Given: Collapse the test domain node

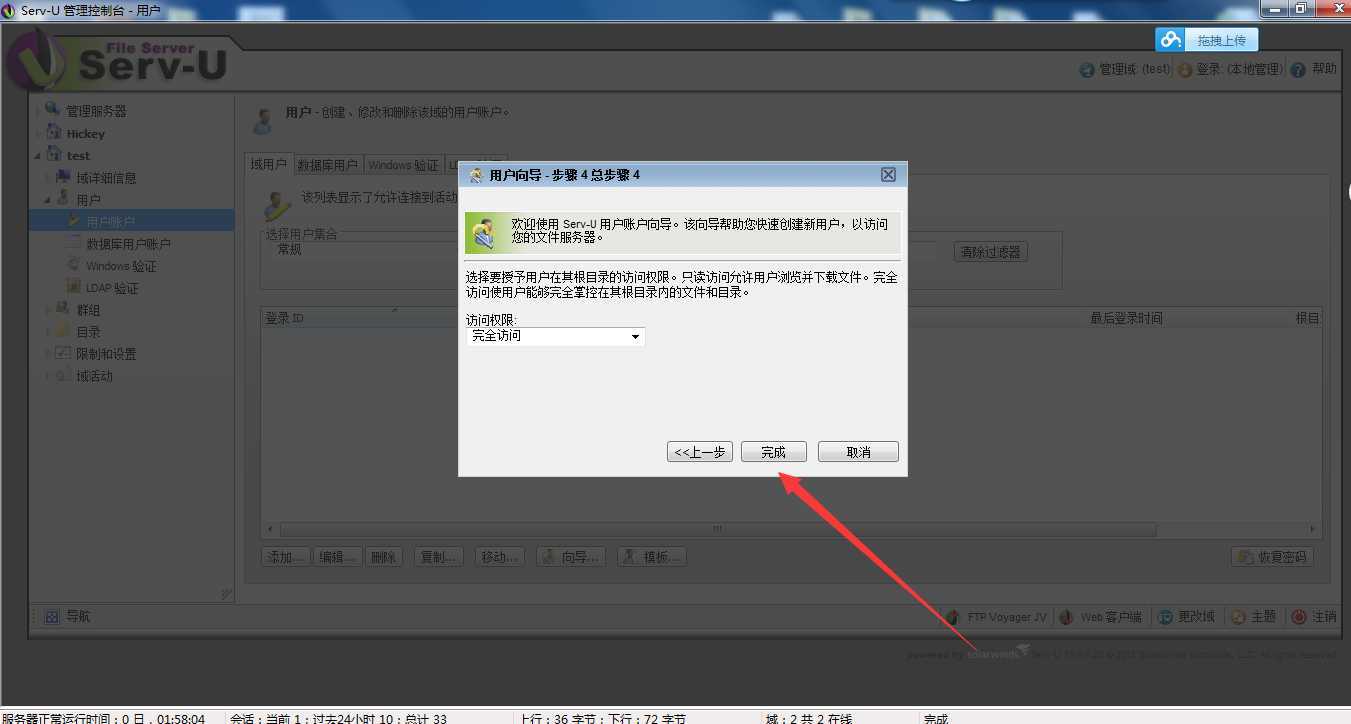Looking at the screenshot, I should (x=38, y=156).
